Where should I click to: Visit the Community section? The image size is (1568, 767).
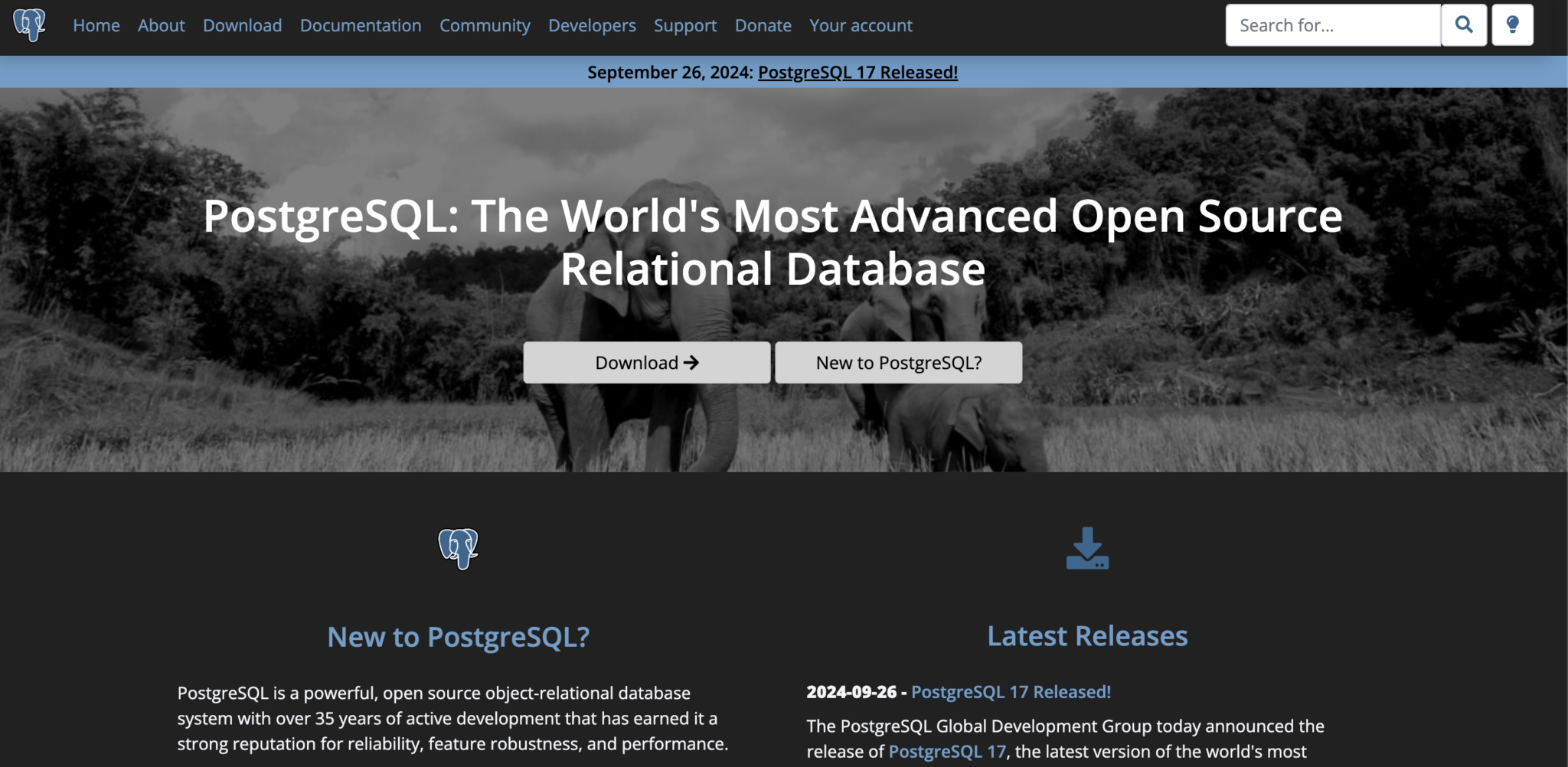click(x=485, y=25)
